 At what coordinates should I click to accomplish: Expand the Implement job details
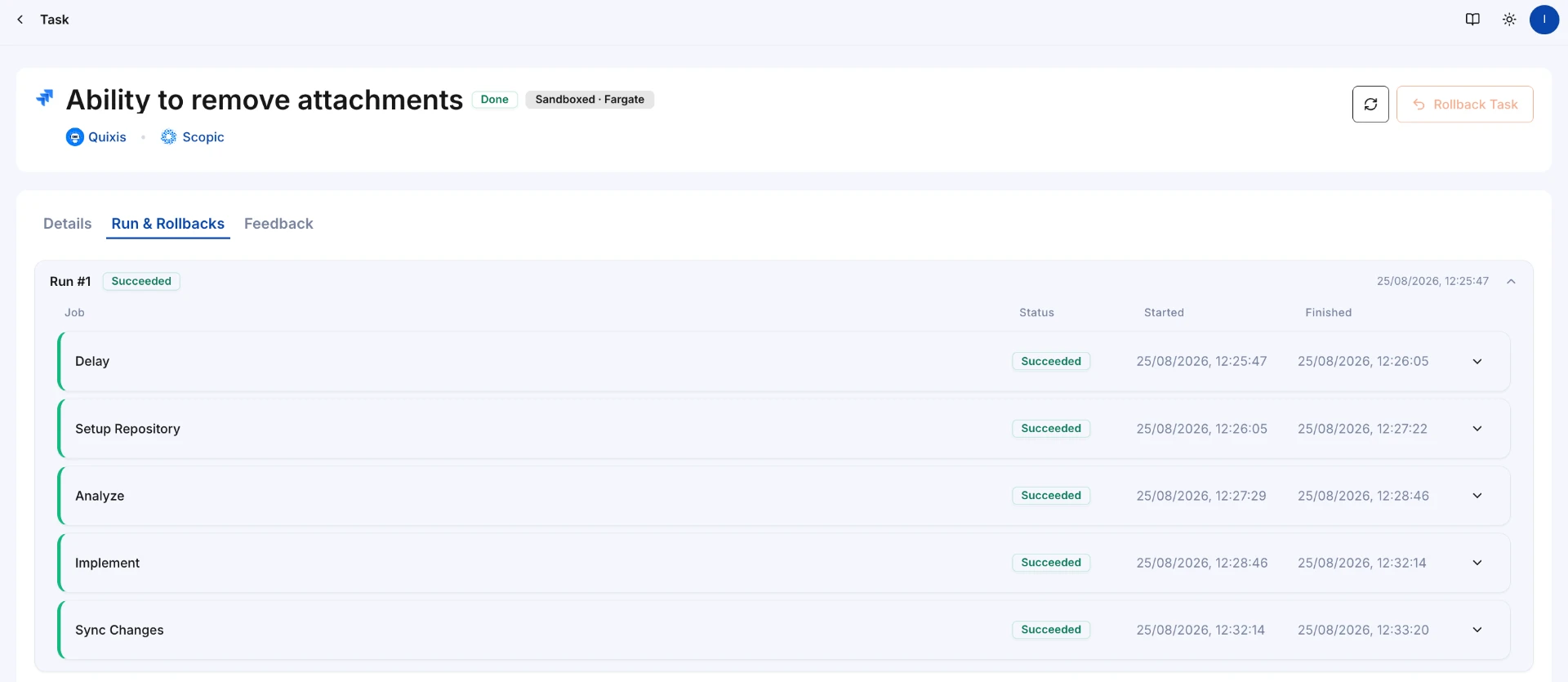[1477, 563]
